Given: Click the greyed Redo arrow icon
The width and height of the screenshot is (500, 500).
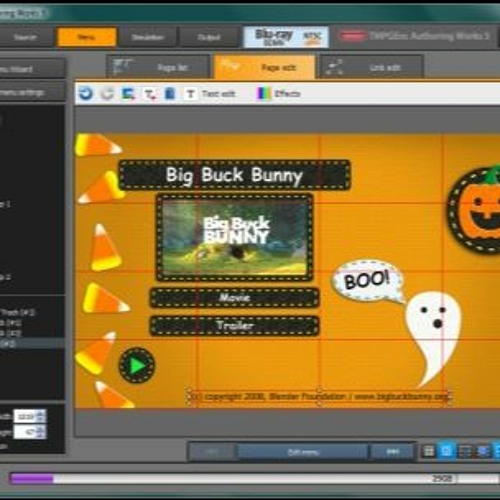Looking at the screenshot, I should [x=107, y=94].
